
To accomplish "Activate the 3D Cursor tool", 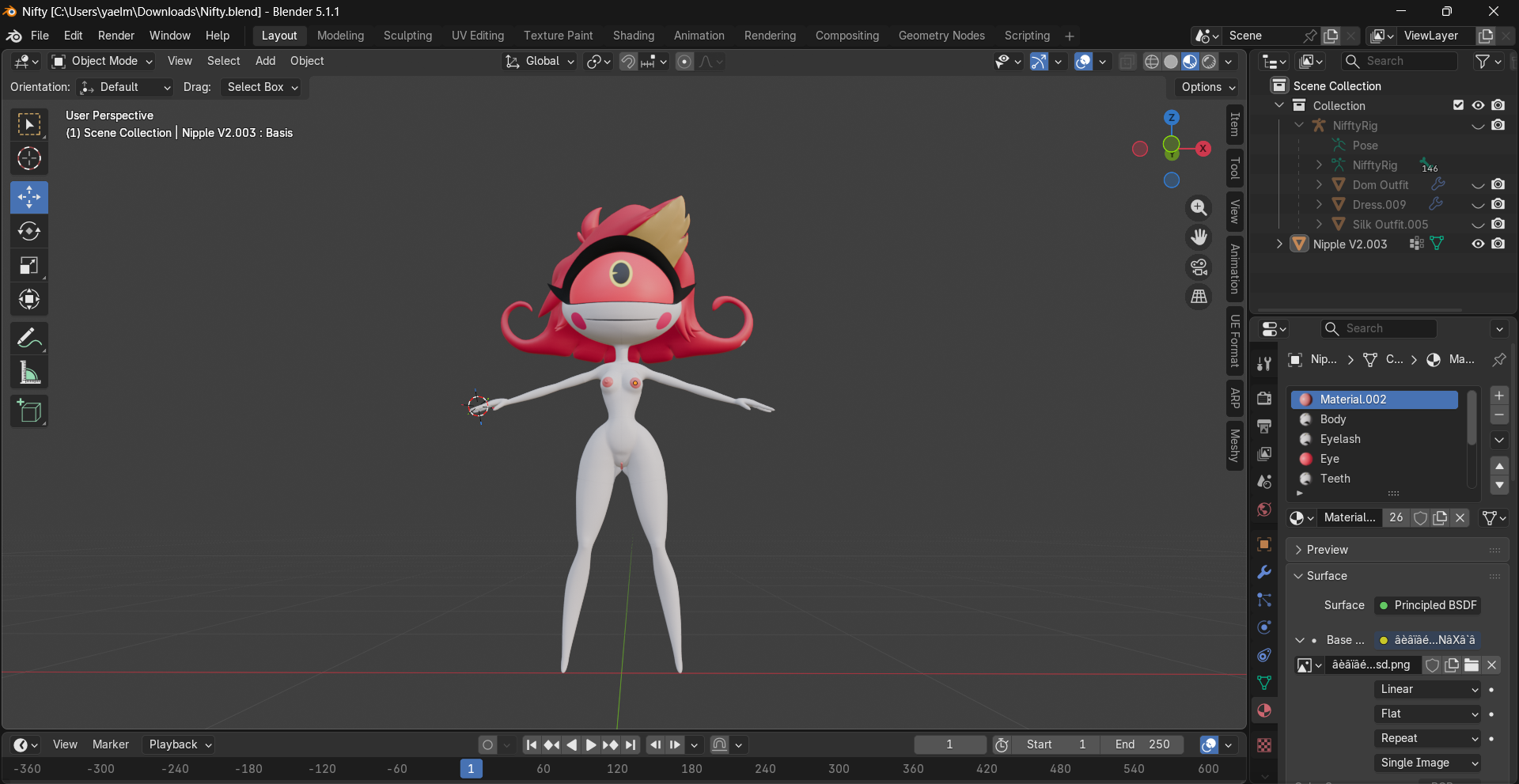I will click(29, 158).
